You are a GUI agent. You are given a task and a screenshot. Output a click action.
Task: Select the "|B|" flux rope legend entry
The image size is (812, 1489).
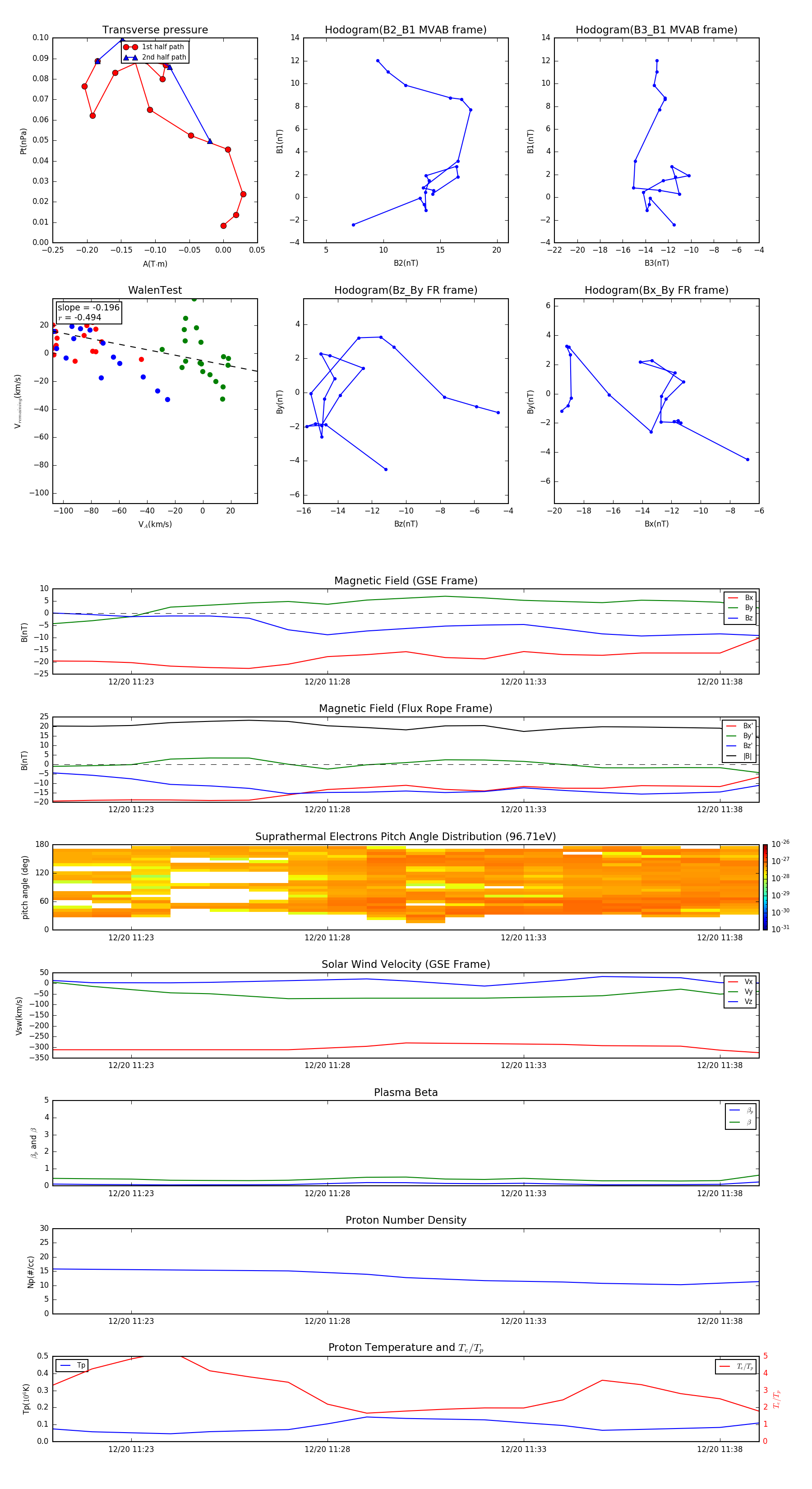click(740, 756)
